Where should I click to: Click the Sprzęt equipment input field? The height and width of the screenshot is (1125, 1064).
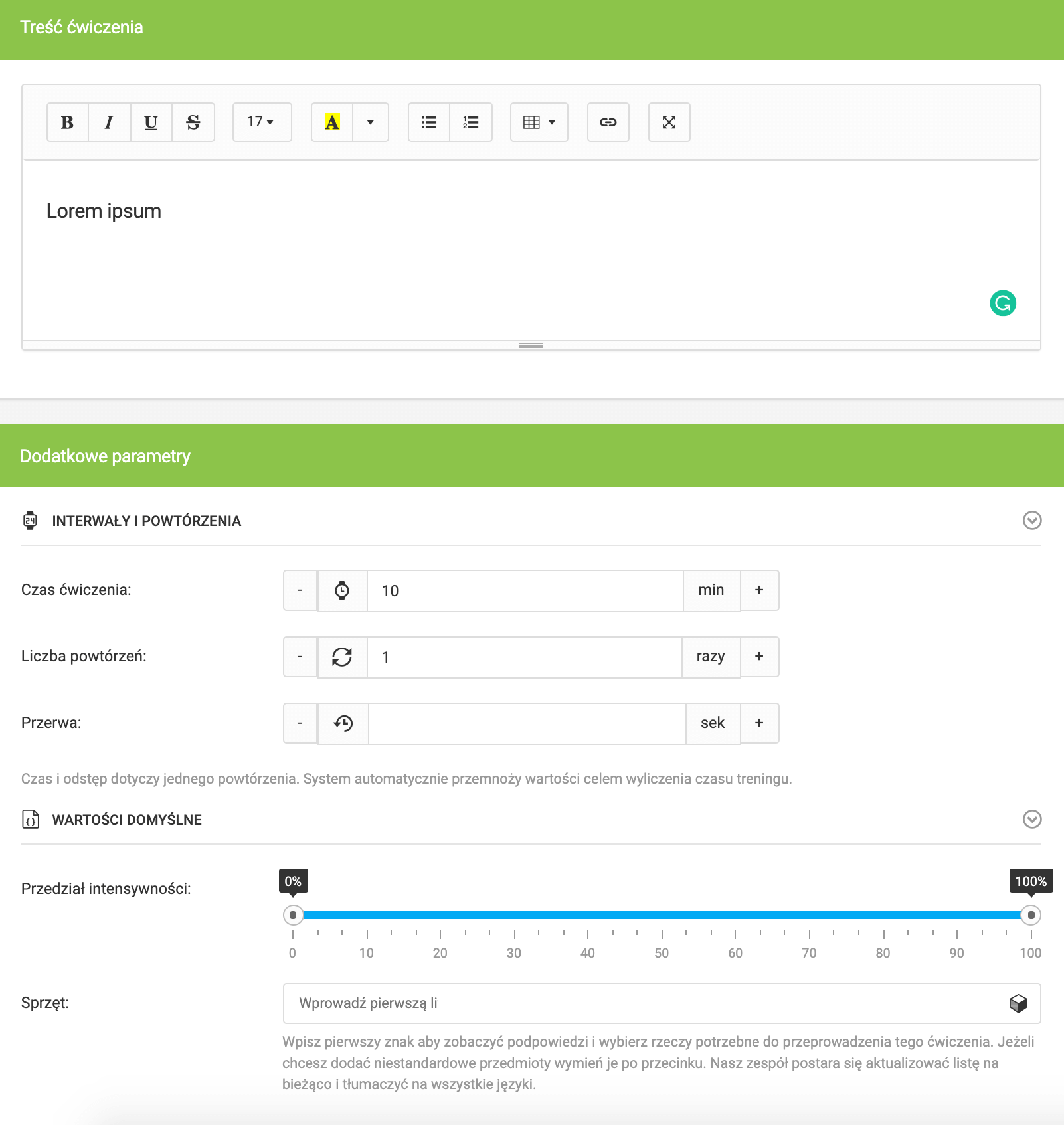(x=644, y=1003)
